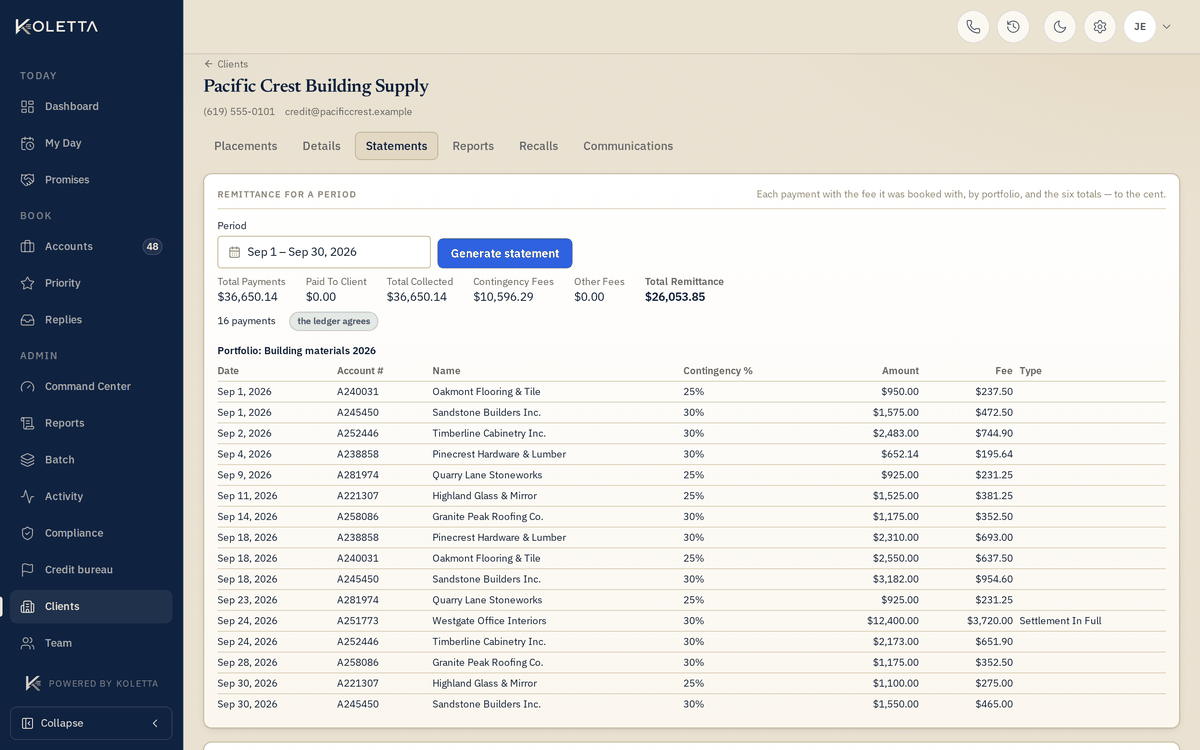Toggle dark mode moon icon
The image size is (1200, 750).
1060,27
